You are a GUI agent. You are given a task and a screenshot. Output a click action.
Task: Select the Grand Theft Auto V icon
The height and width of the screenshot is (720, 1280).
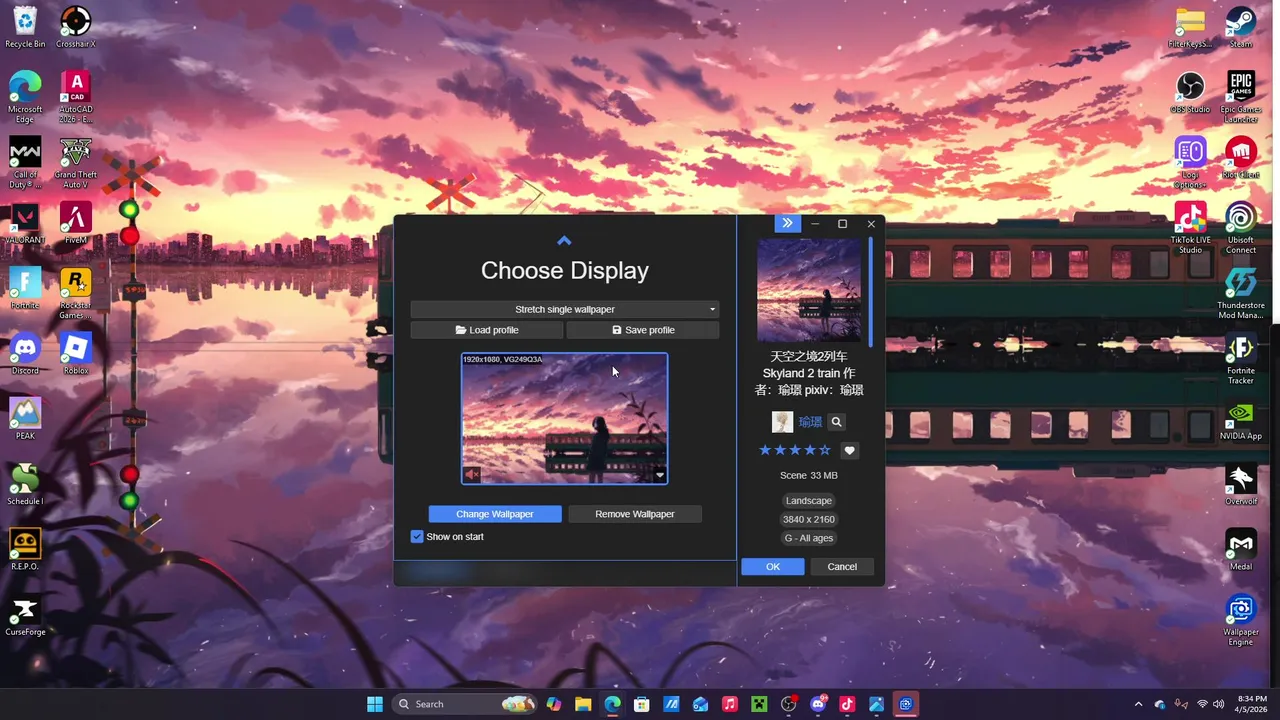76,162
